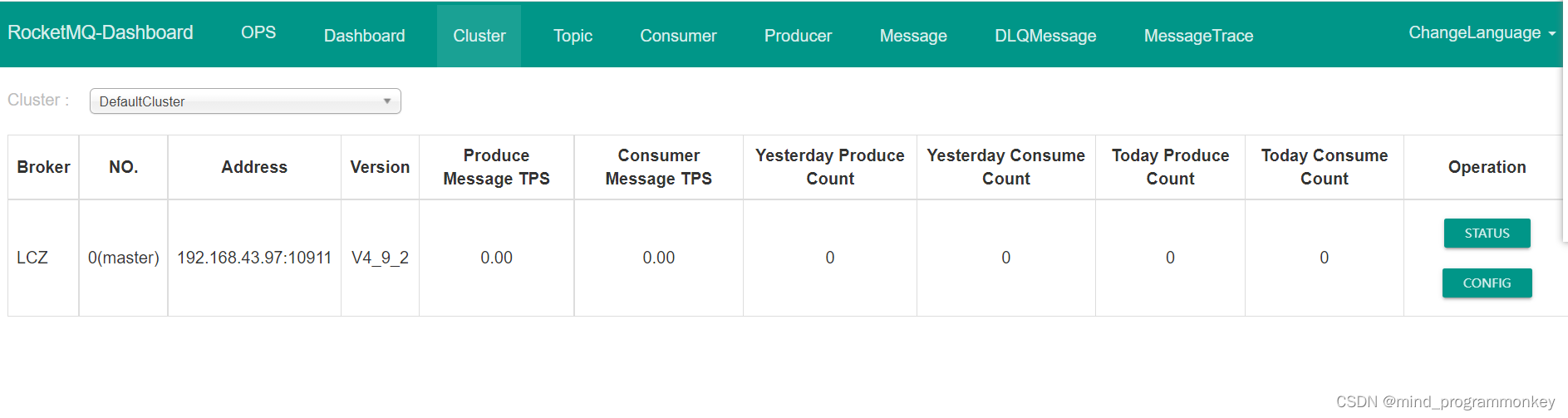Click the Version column header
This screenshot has width=1568, height=418.
380,167
